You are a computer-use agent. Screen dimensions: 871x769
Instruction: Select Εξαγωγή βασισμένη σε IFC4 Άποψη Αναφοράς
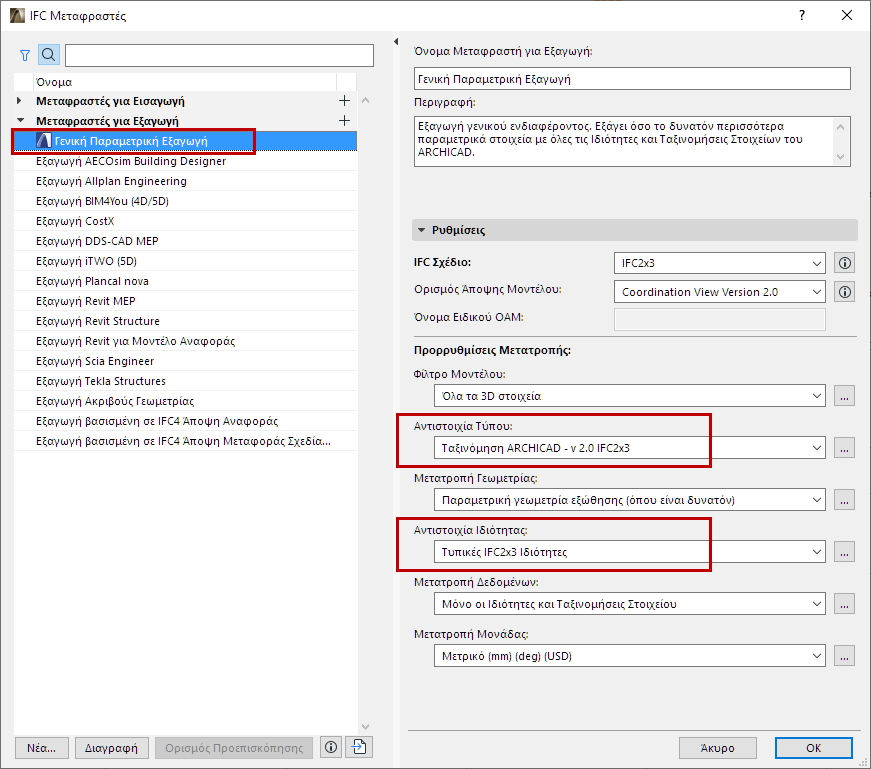pos(186,421)
